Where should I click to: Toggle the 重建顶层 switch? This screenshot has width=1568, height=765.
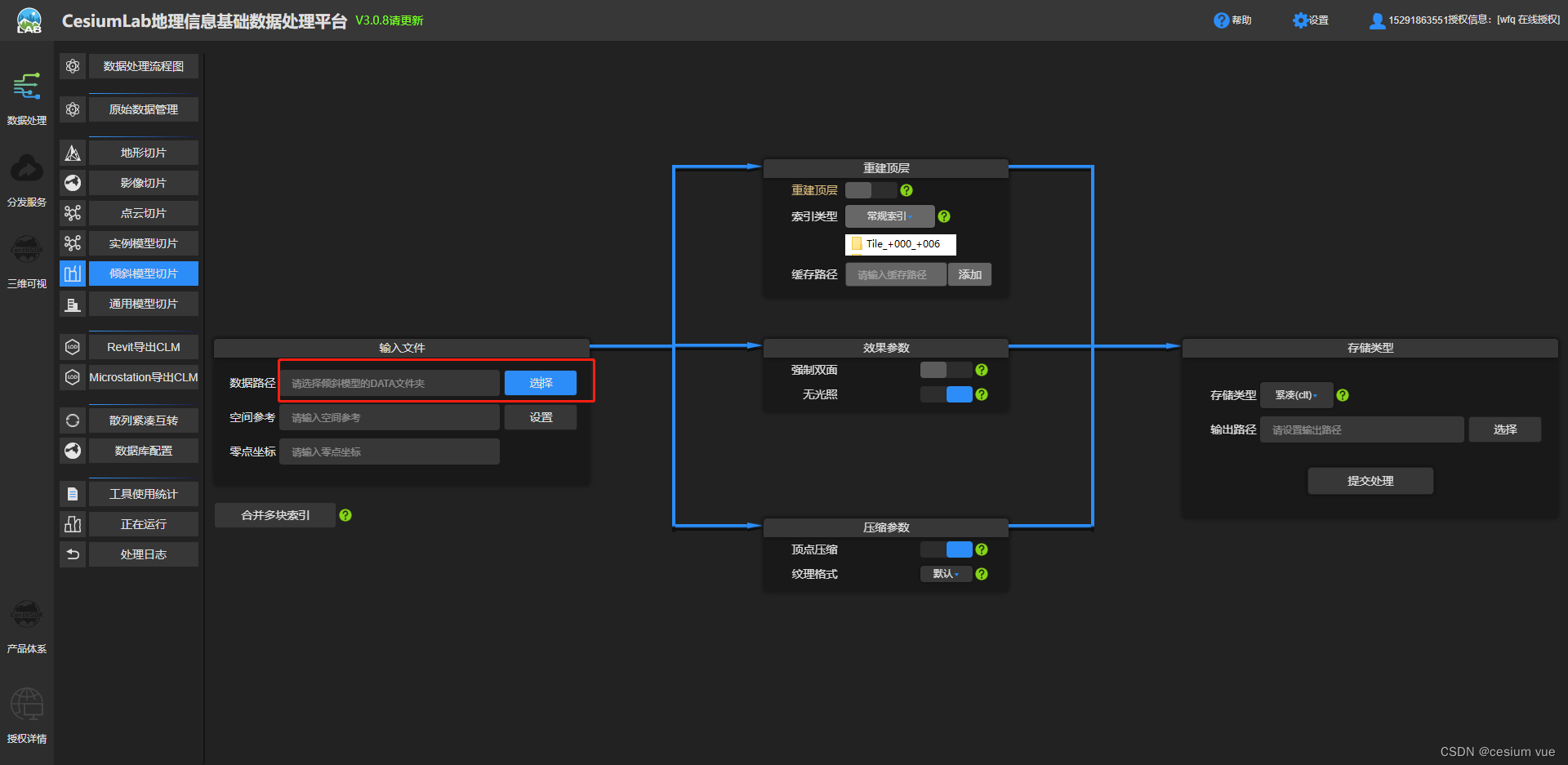[871, 190]
